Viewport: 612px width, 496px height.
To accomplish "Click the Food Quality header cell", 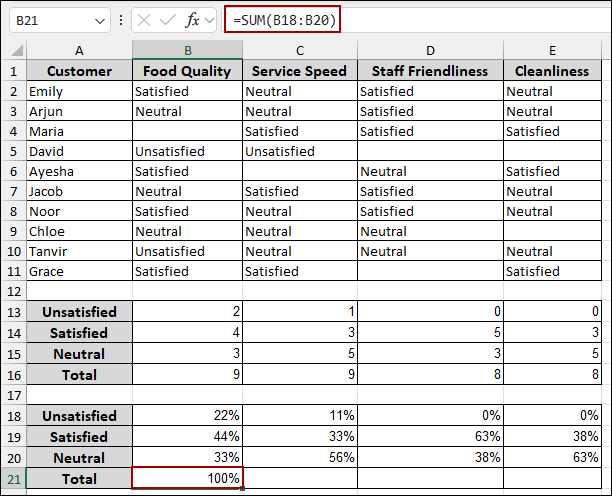I will point(187,71).
